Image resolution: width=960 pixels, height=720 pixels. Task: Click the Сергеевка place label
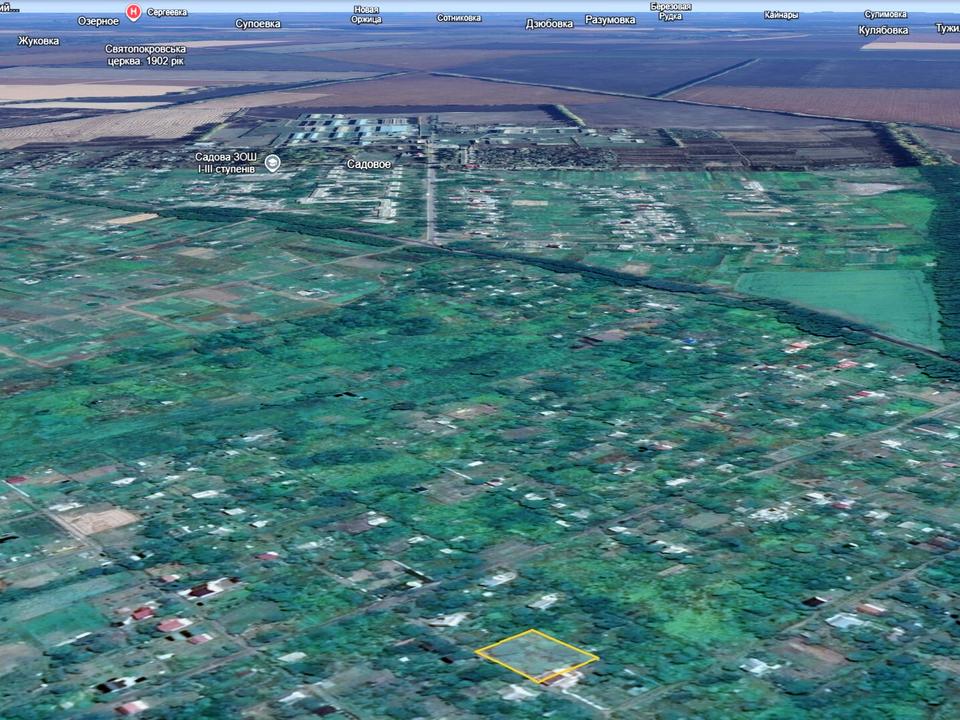(x=167, y=12)
